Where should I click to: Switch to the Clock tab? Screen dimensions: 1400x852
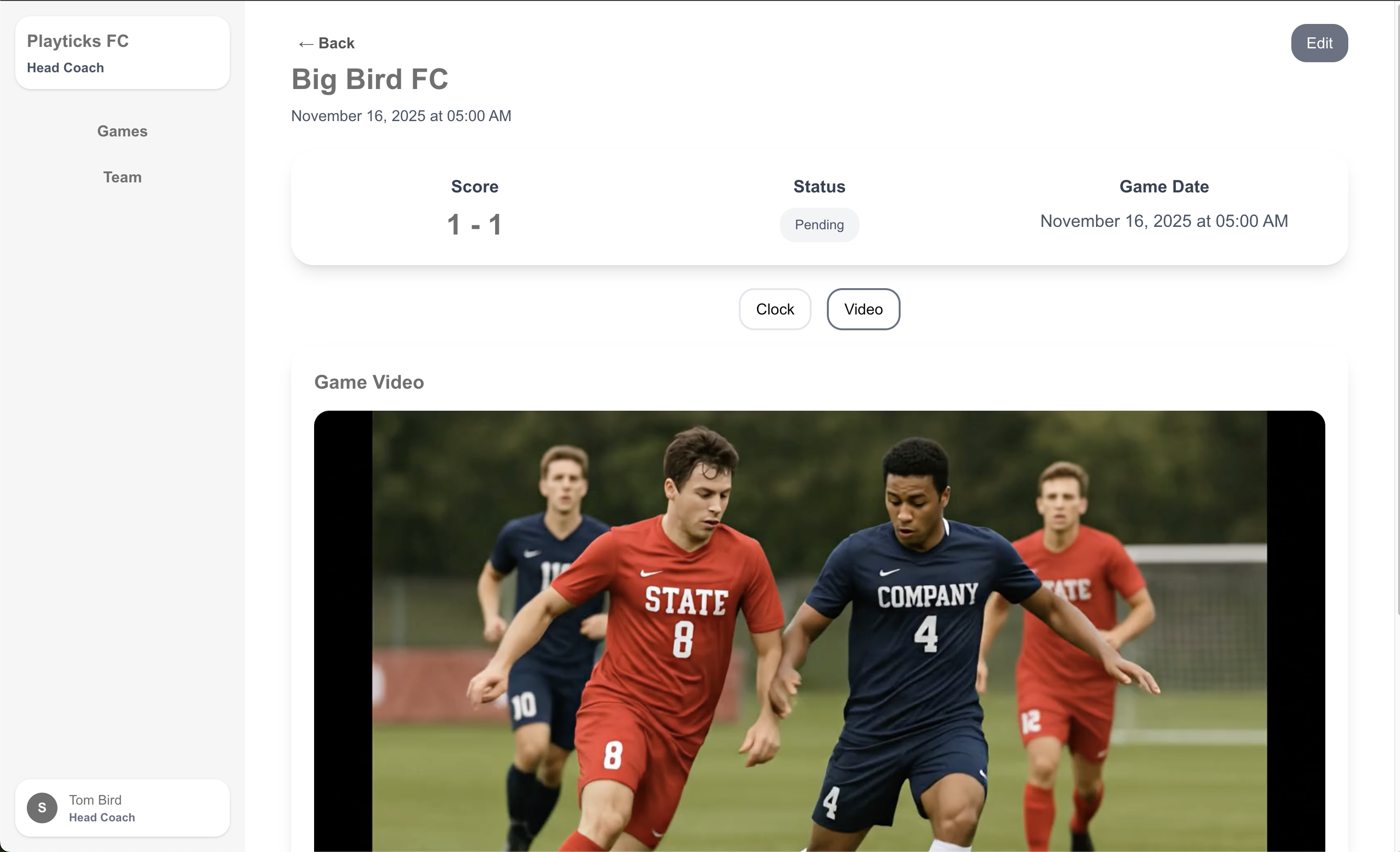point(774,309)
